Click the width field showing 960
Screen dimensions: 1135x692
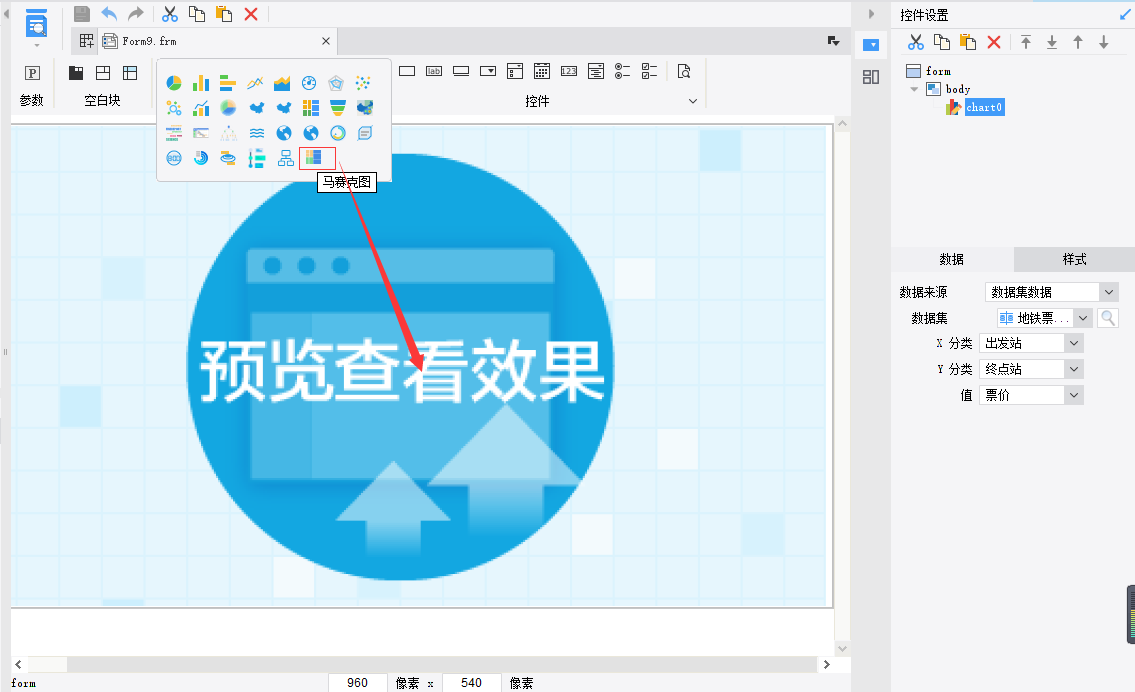358,683
